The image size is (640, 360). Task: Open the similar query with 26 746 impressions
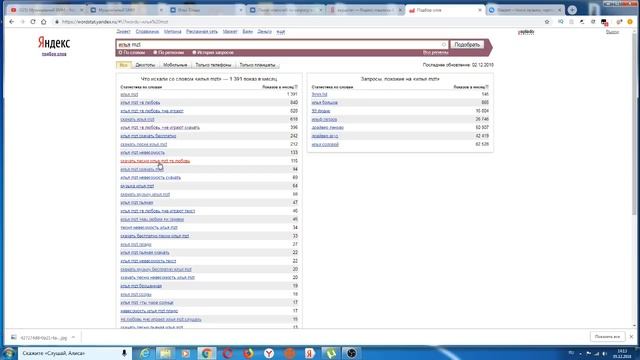324,119
